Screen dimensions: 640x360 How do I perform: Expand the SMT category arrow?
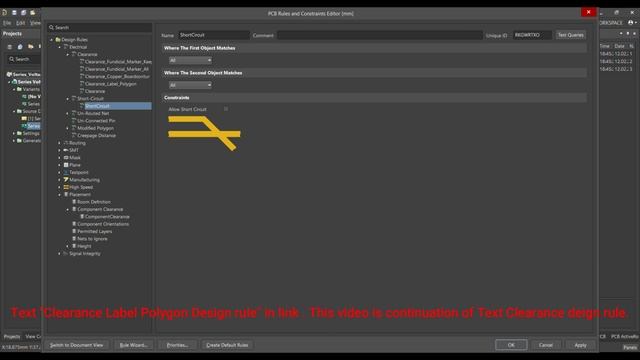60,150
